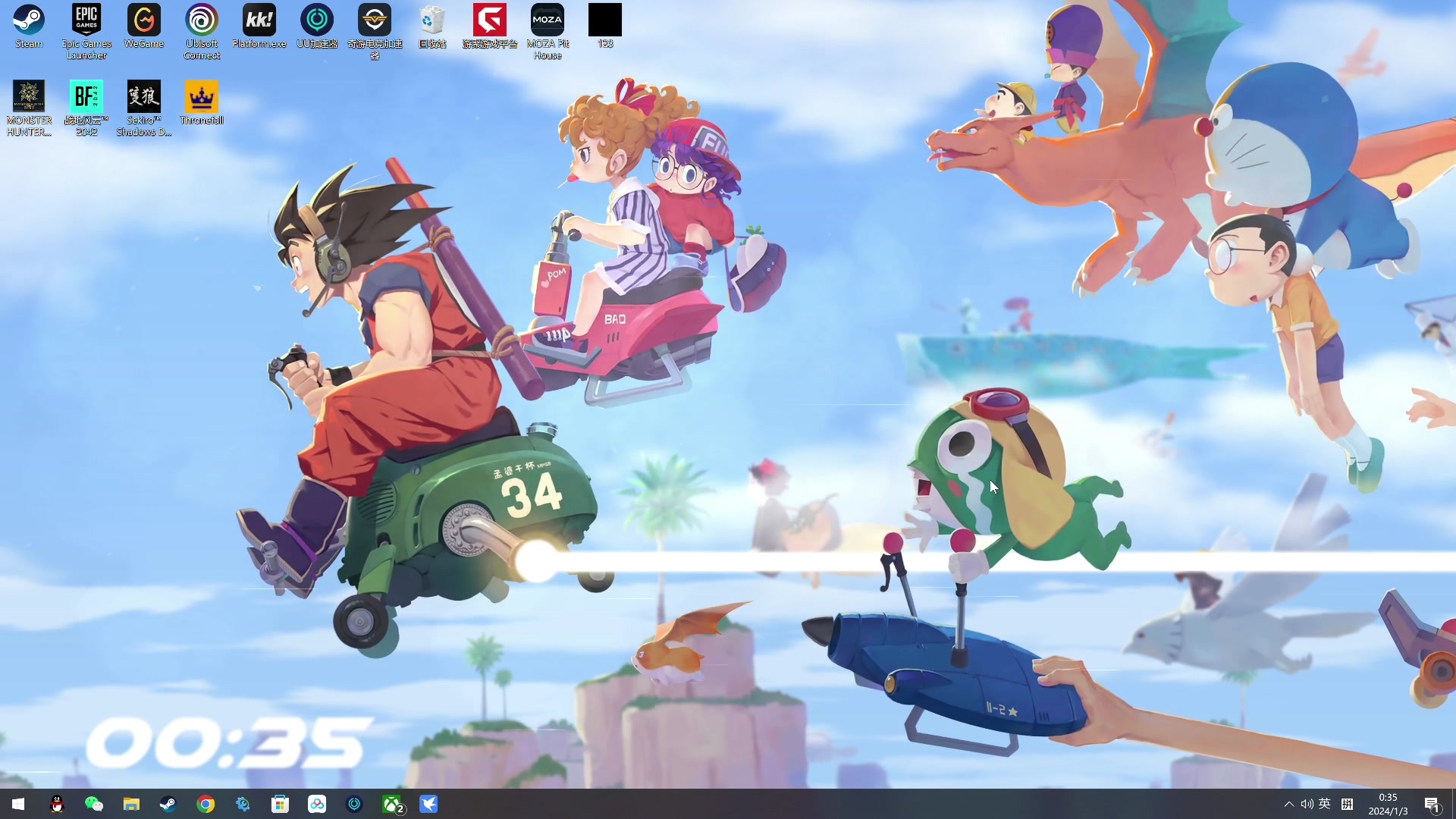
Task: Open the Windows Start menu
Action: pyautogui.click(x=18, y=804)
